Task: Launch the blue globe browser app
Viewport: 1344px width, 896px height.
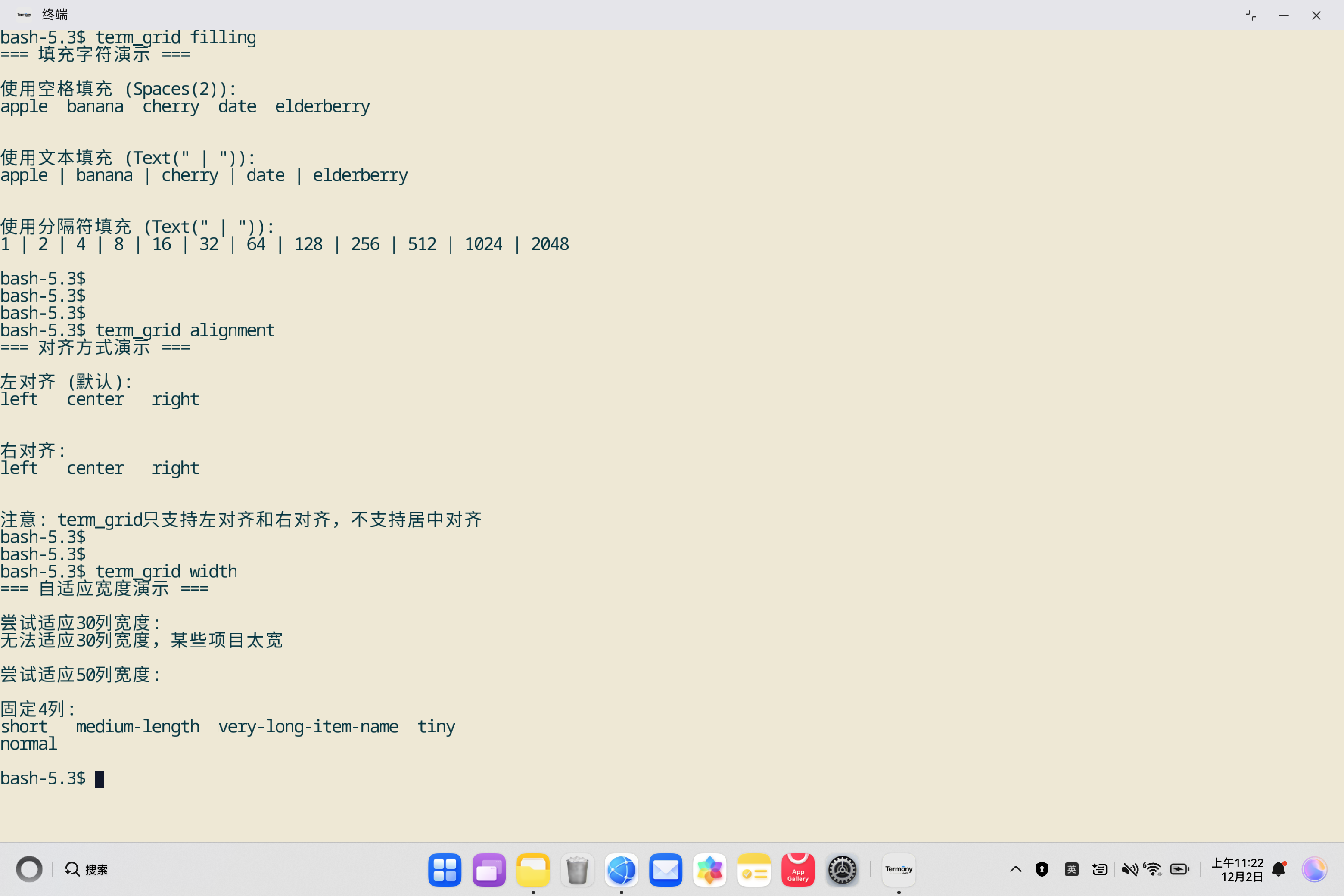Action: (621, 870)
